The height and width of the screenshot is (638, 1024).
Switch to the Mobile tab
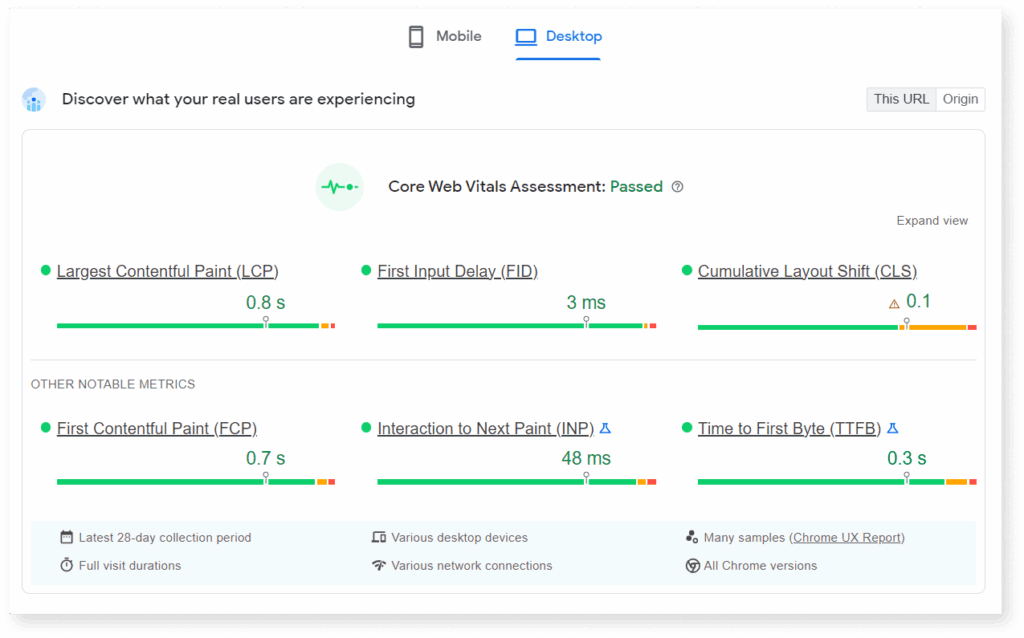(x=443, y=35)
